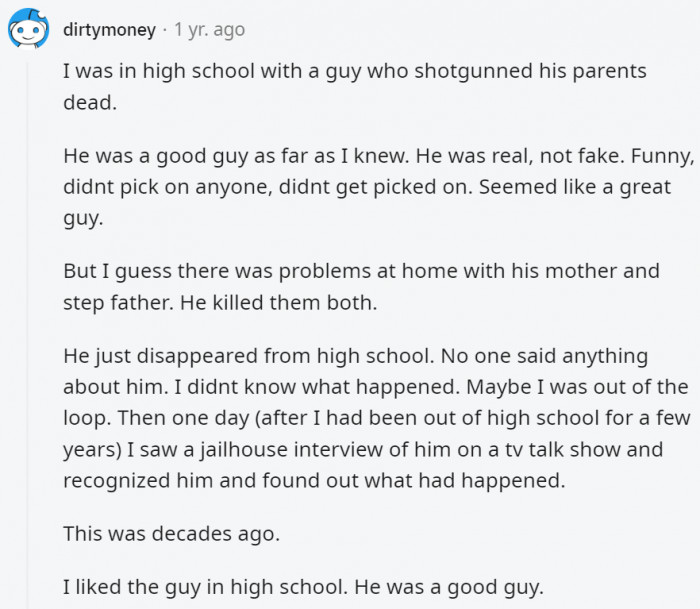The height and width of the screenshot is (609, 700).
Task: Click the word 'recognized' in the comment
Action: pos(117,481)
